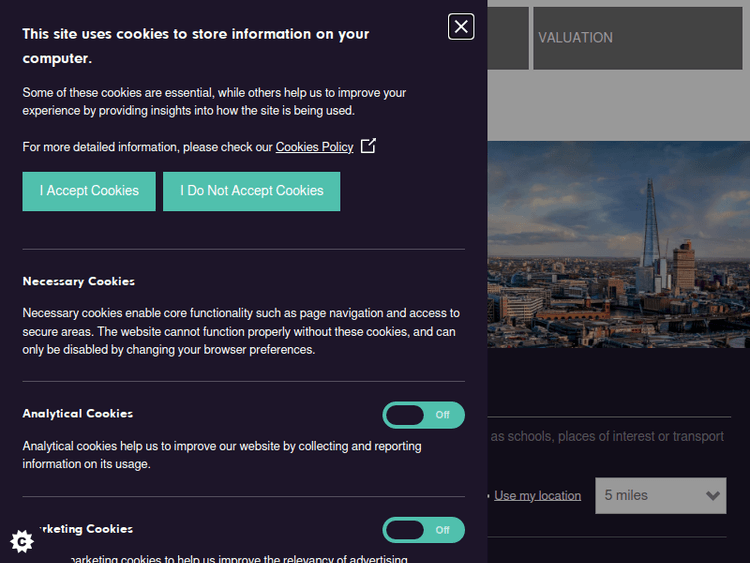Select the partially hidden tab left of VALUATION
The width and height of the screenshot is (750, 563).
click(x=508, y=38)
